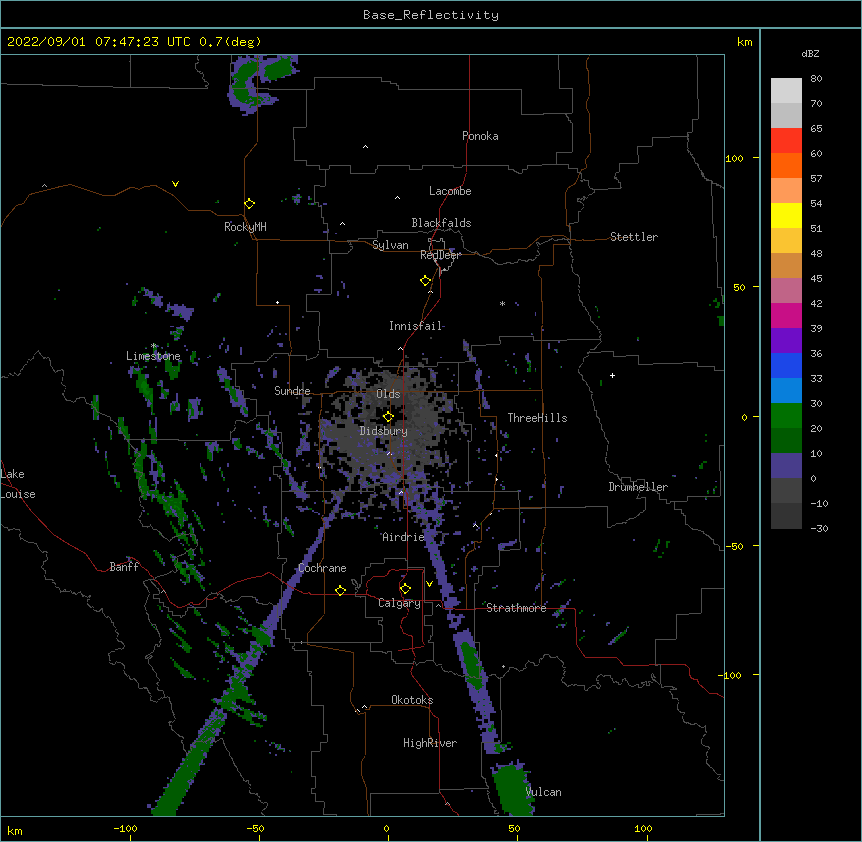Select the Banff label
This screenshot has height=842, width=862.
124,567
